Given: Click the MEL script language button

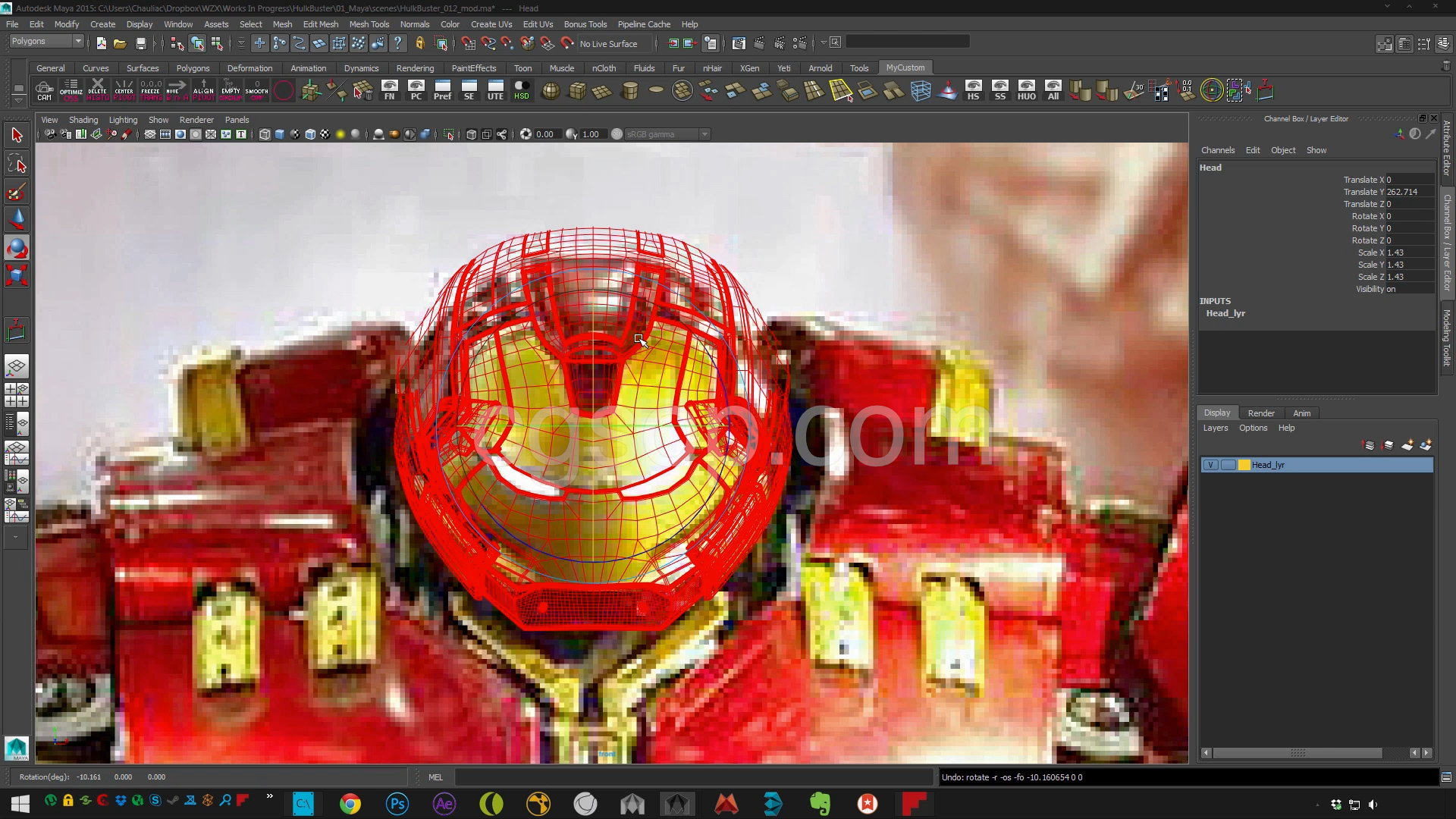Looking at the screenshot, I should [x=435, y=777].
